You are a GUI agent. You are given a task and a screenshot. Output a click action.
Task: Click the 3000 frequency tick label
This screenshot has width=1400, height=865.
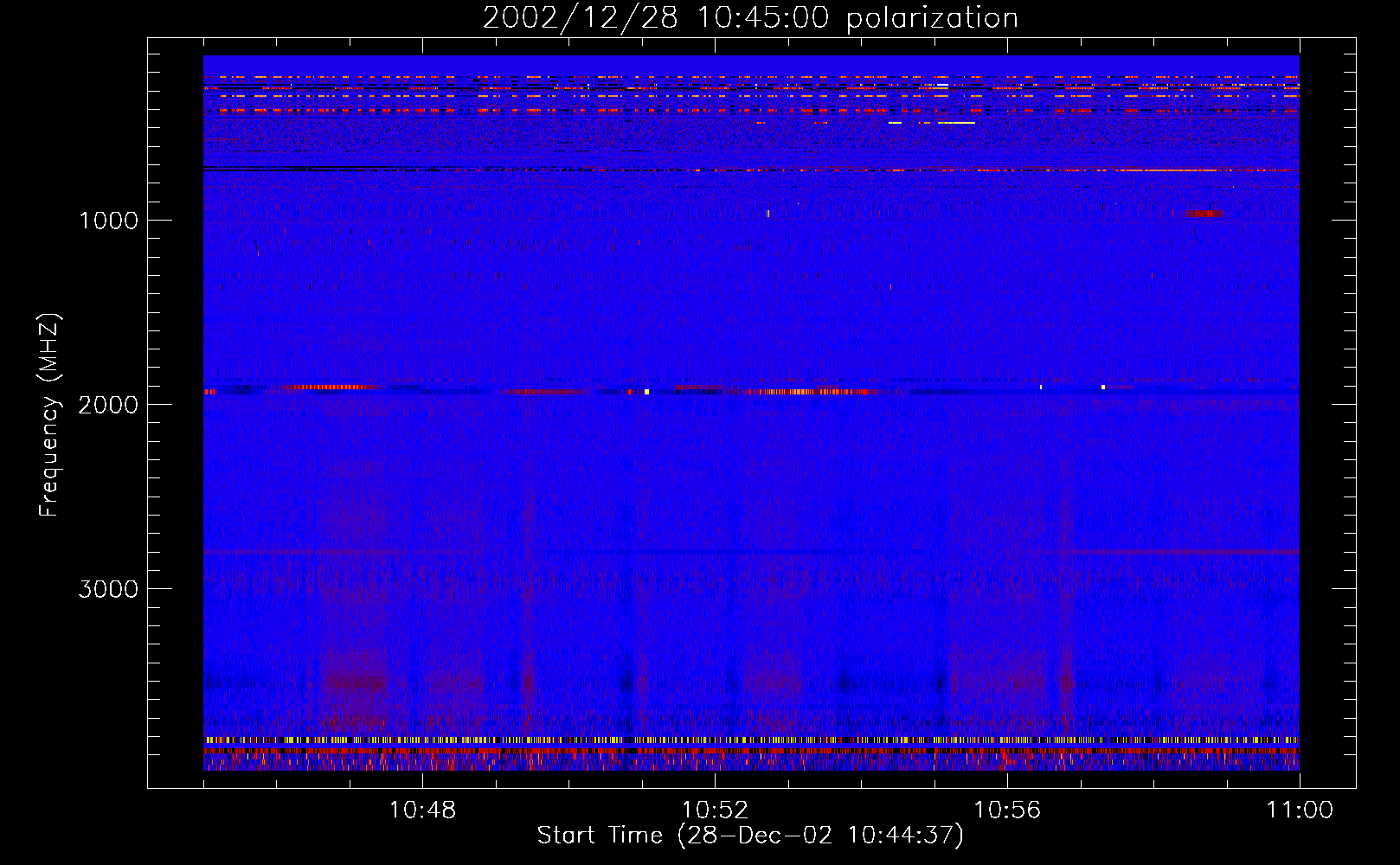pyautogui.click(x=108, y=589)
